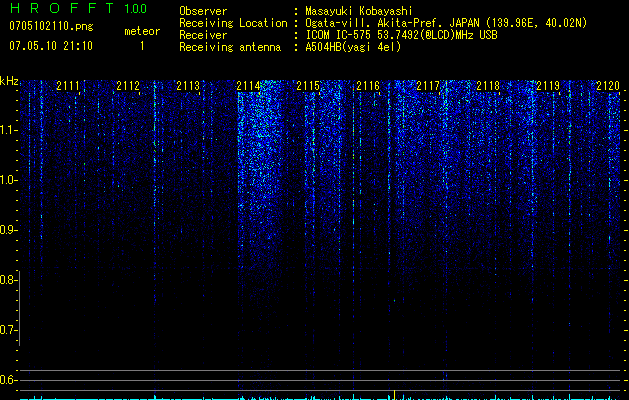Click the 2118 time marker

click(x=488, y=85)
